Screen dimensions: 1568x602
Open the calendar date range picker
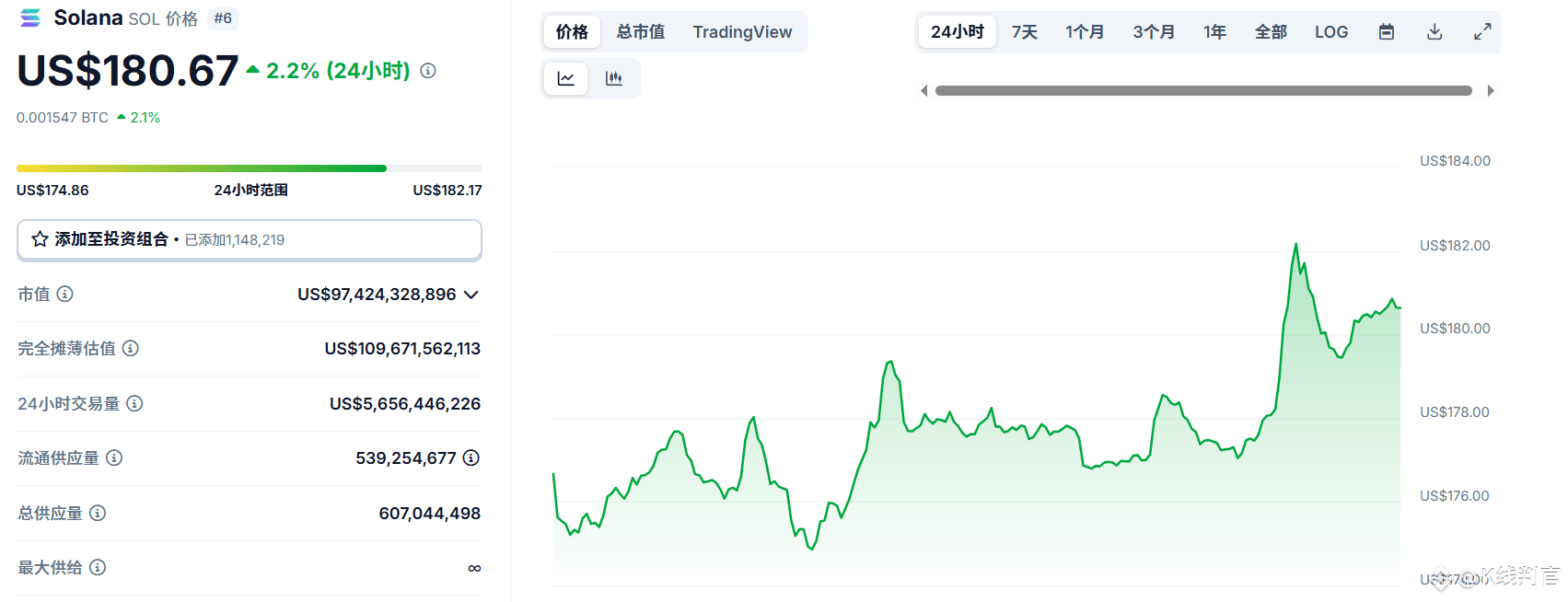(x=1387, y=32)
